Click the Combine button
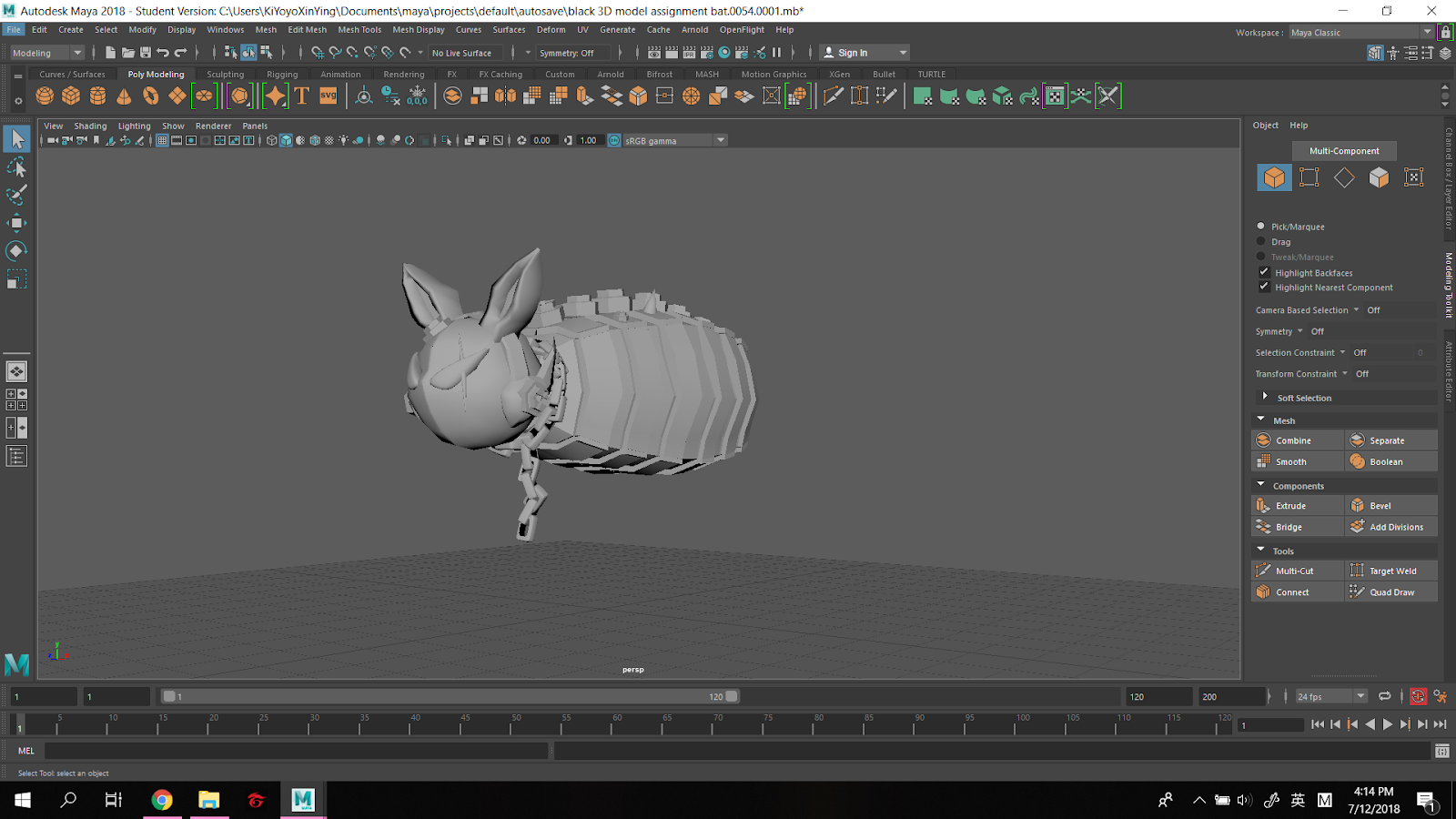This screenshot has width=1456, height=819. 1298,440
